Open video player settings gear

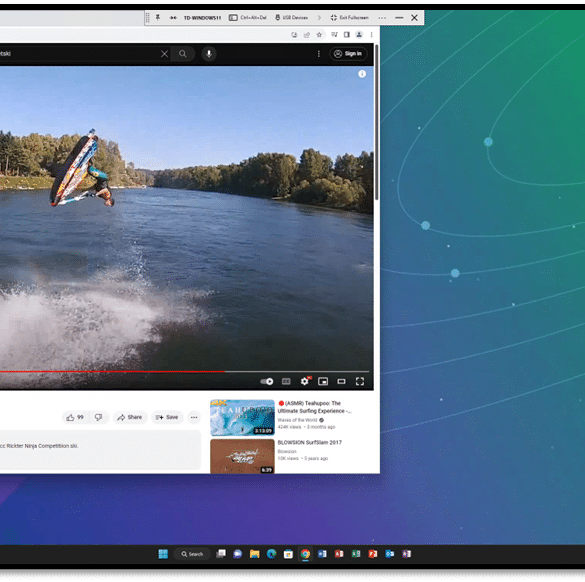(x=305, y=381)
